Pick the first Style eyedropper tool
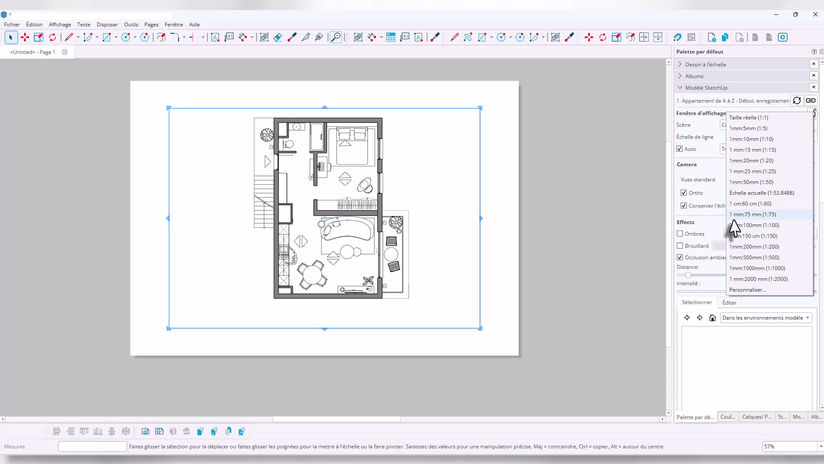This screenshot has width=824, height=464. point(292,37)
